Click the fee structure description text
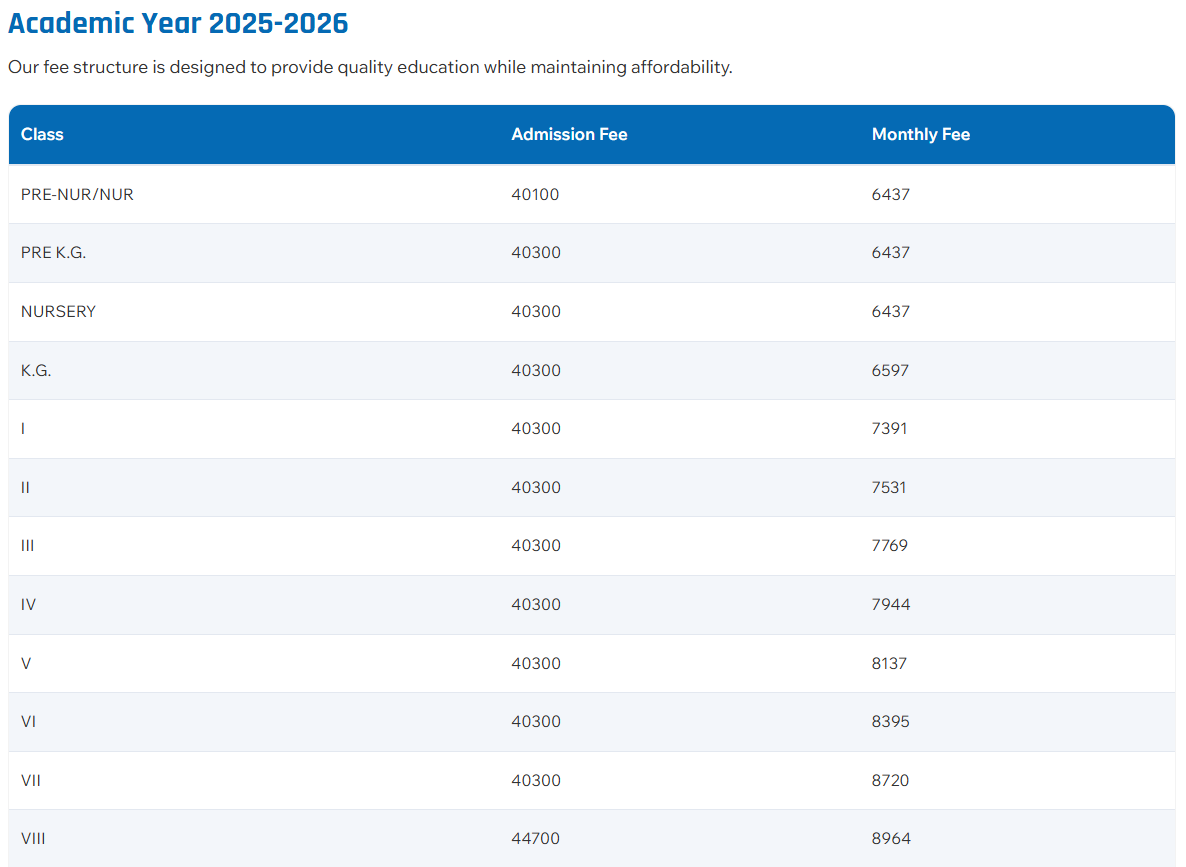This screenshot has height=867, width=1186. (370, 67)
